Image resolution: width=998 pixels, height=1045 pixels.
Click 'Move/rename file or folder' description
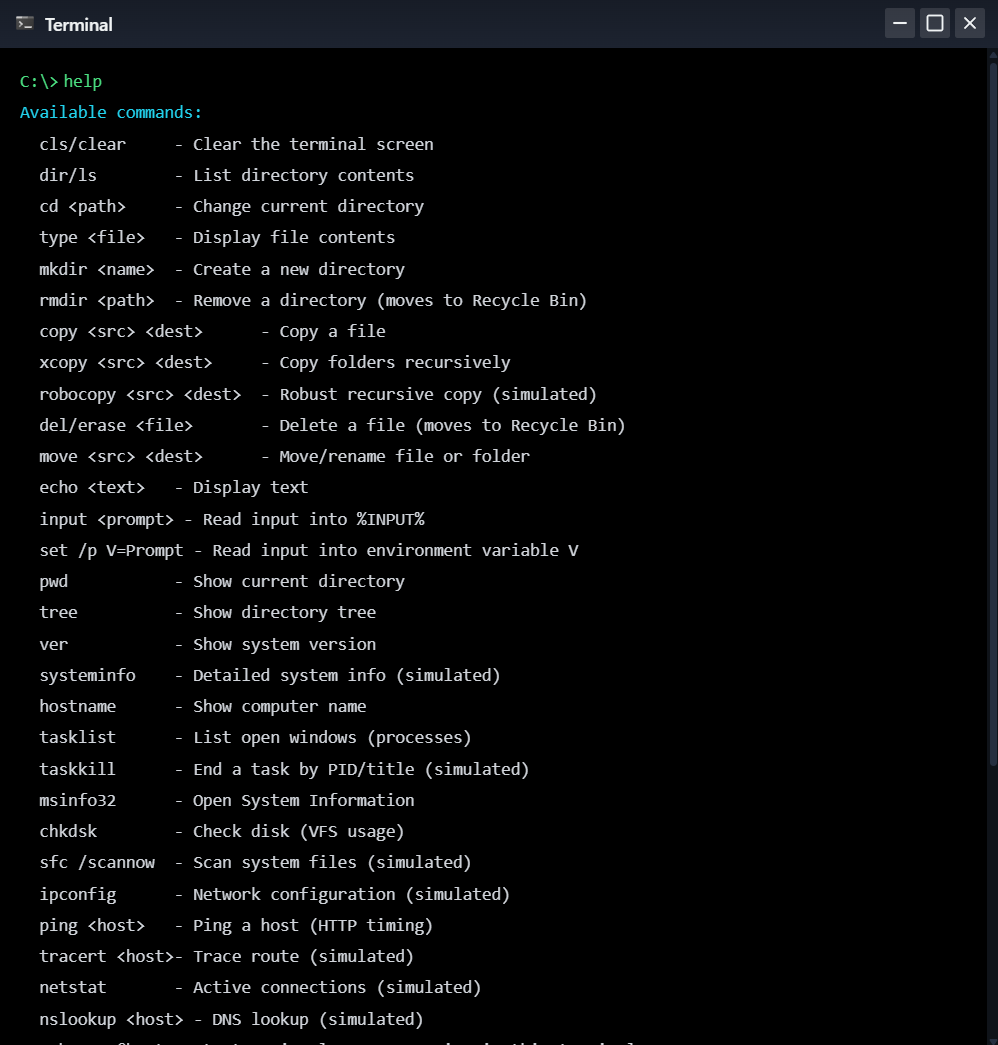tap(405, 457)
